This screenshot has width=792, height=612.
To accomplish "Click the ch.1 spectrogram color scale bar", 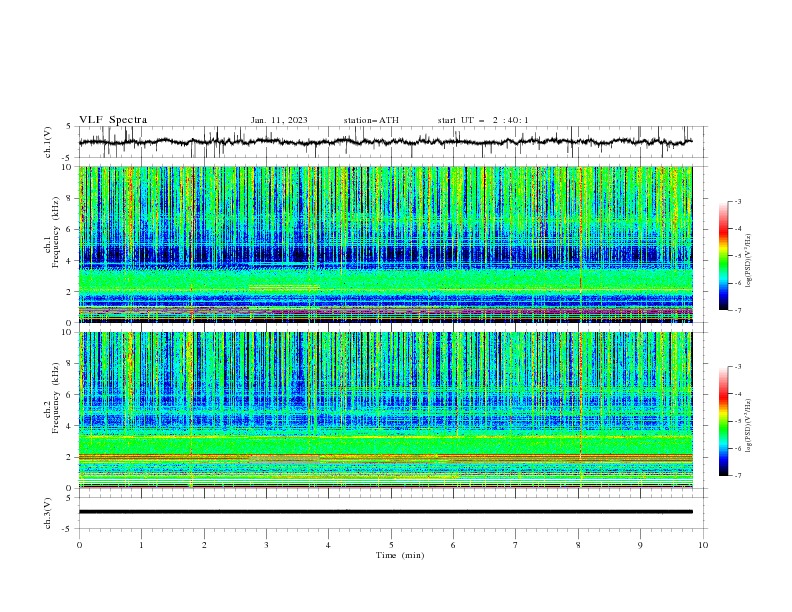I will 724,256.
